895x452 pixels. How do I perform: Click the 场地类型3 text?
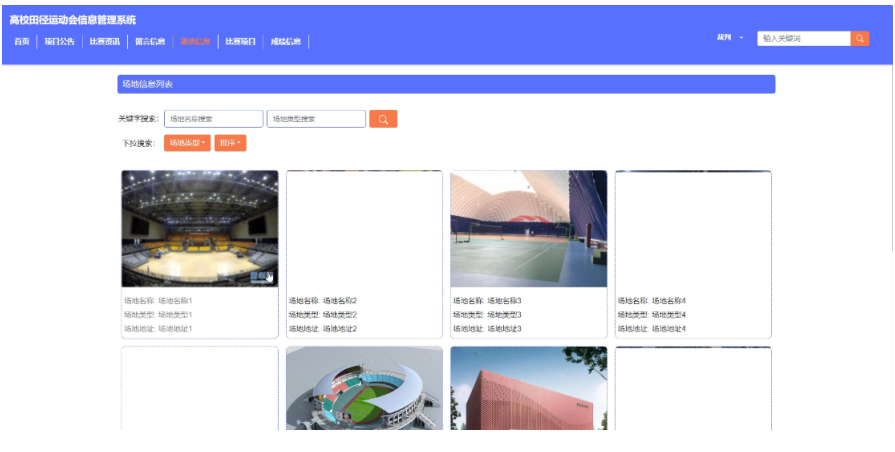(x=505, y=314)
